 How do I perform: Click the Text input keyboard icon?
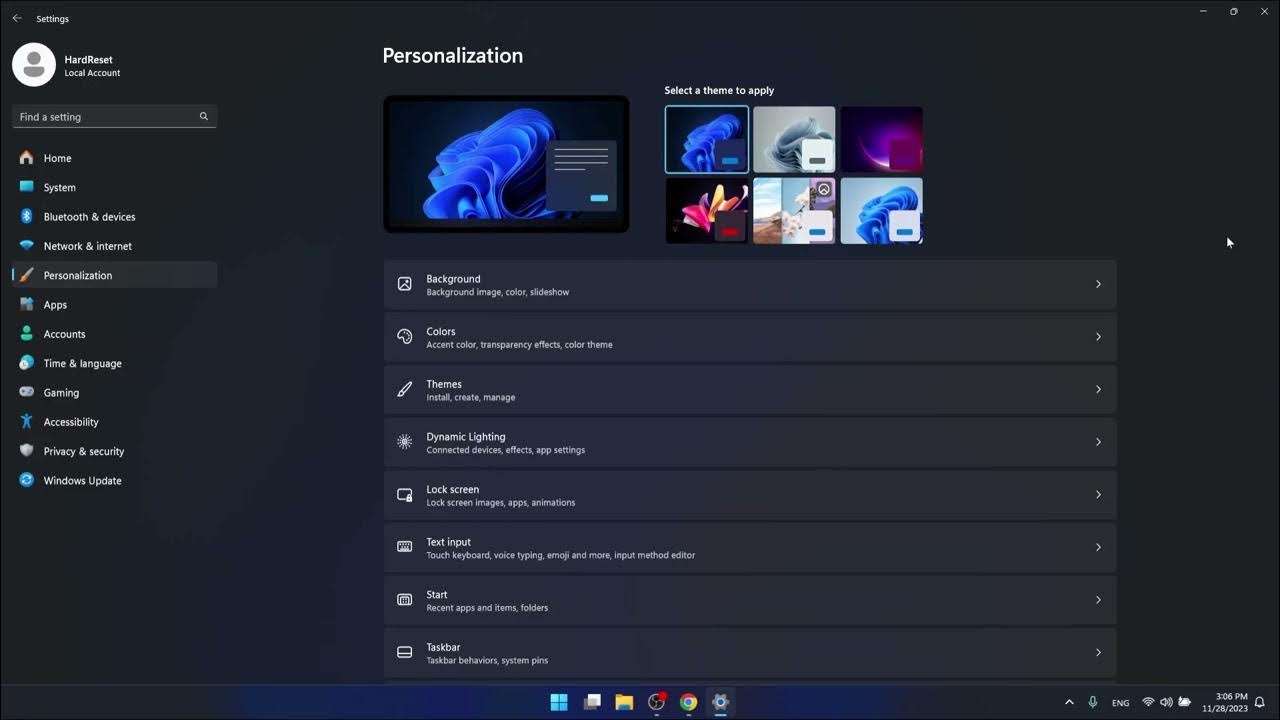click(404, 547)
